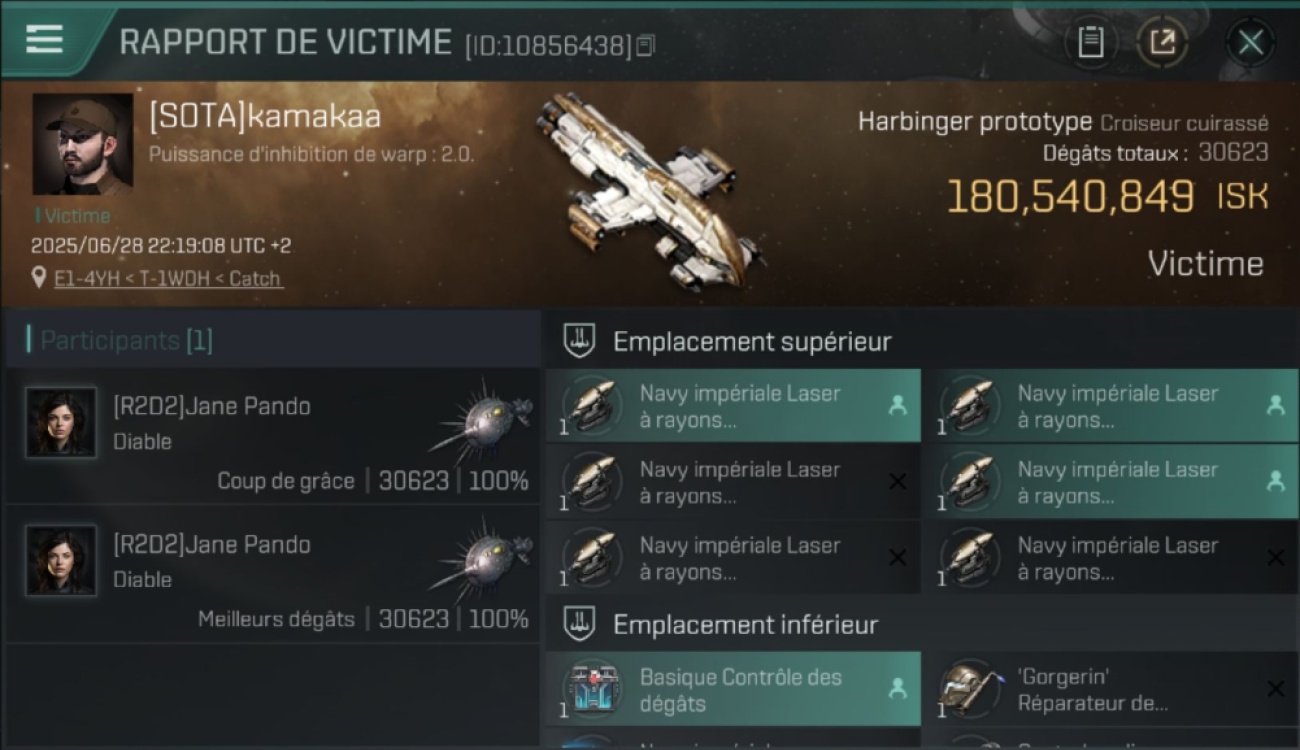This screenshot has width=1300, height=750.
Task: Open the hamburger menu icon
Action: coord(45,40)
